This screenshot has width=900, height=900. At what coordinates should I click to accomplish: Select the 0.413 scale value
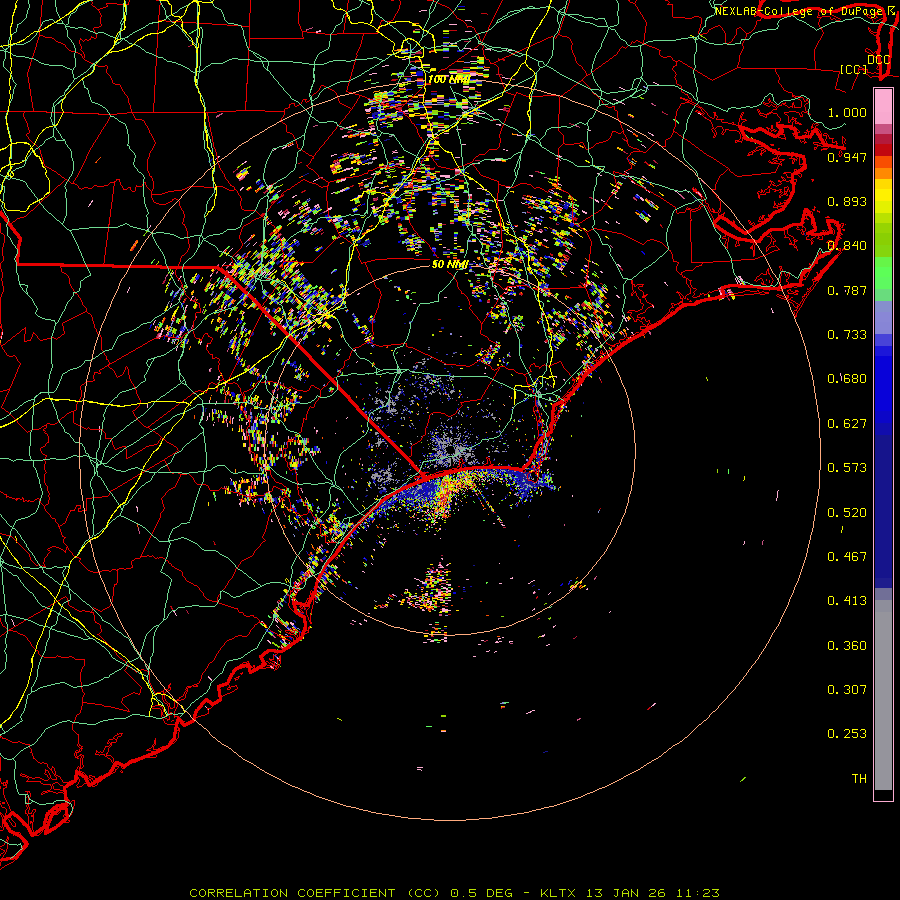coord(847,601)
